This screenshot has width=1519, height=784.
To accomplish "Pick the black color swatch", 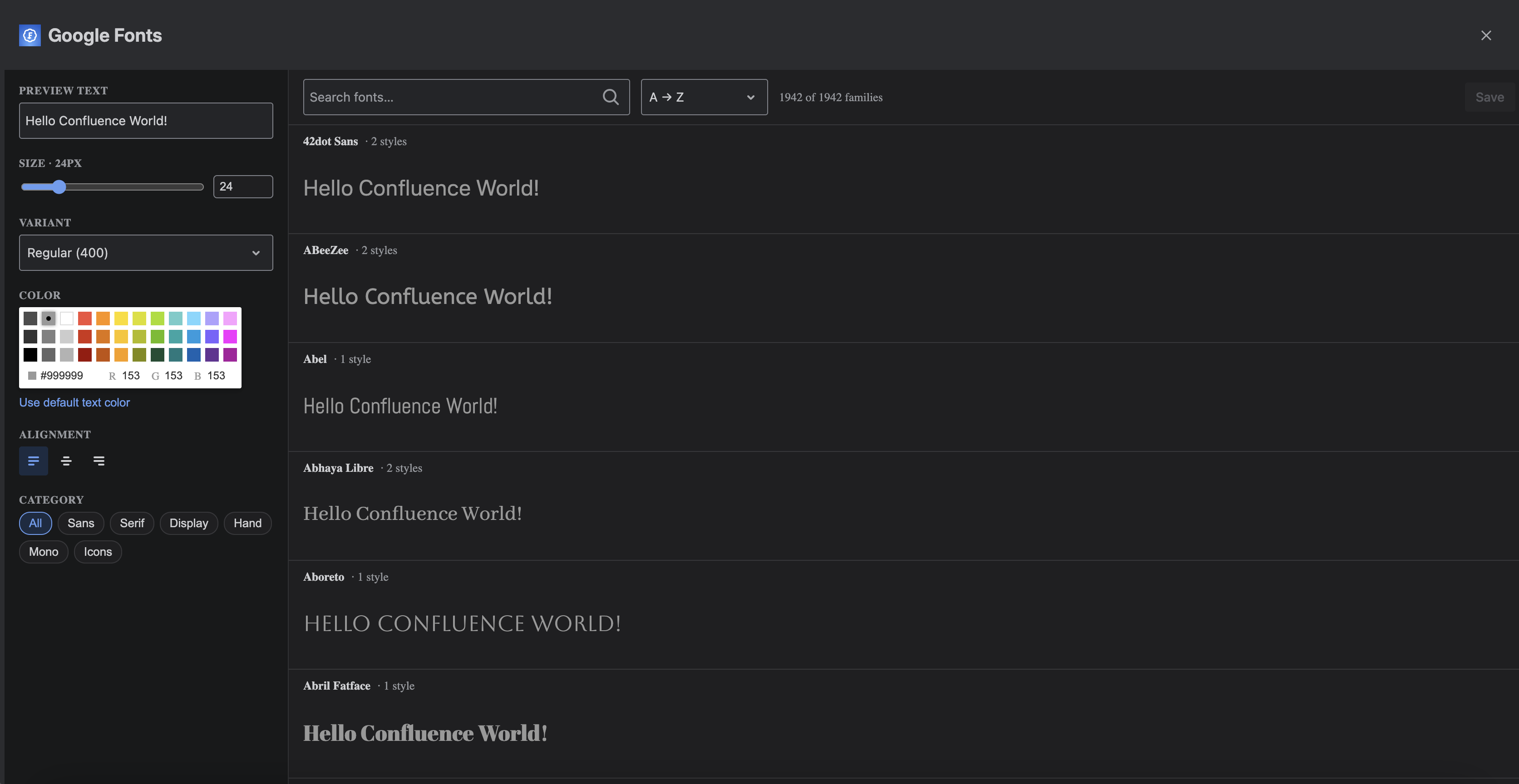I will click(30, 355).
